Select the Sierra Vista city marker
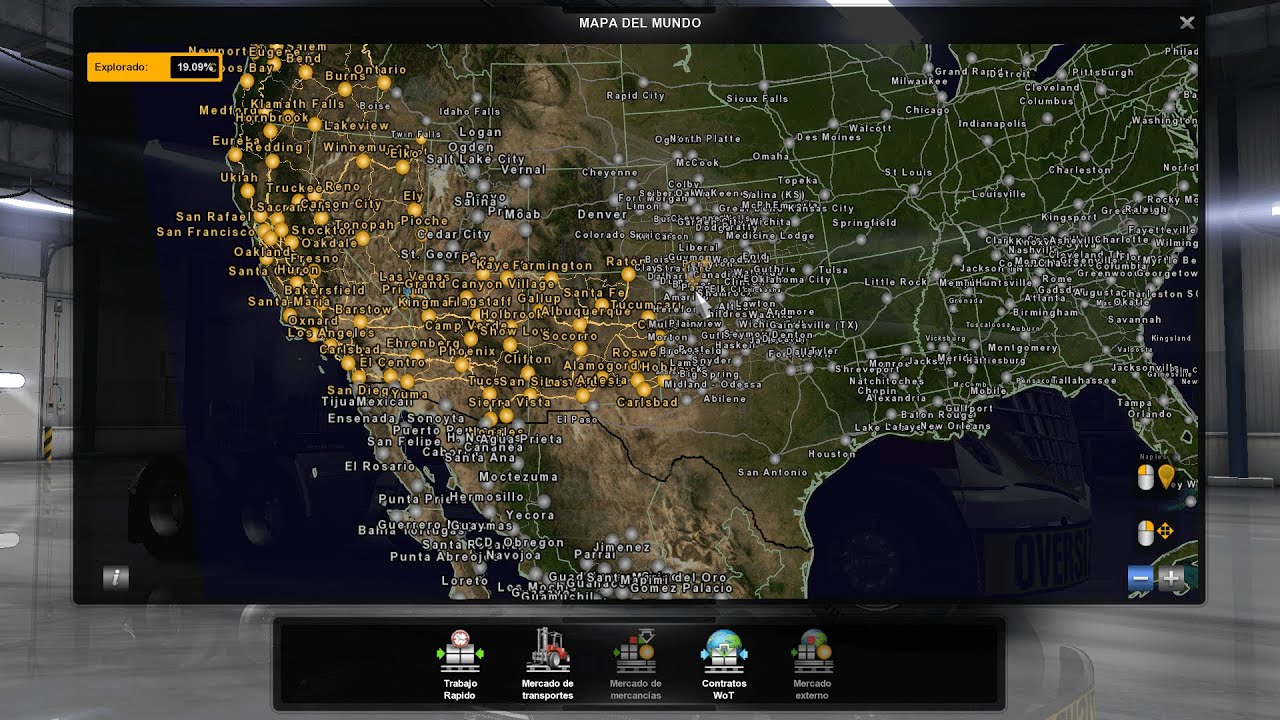Viewport: 1280px width, 720px height. 507,415
